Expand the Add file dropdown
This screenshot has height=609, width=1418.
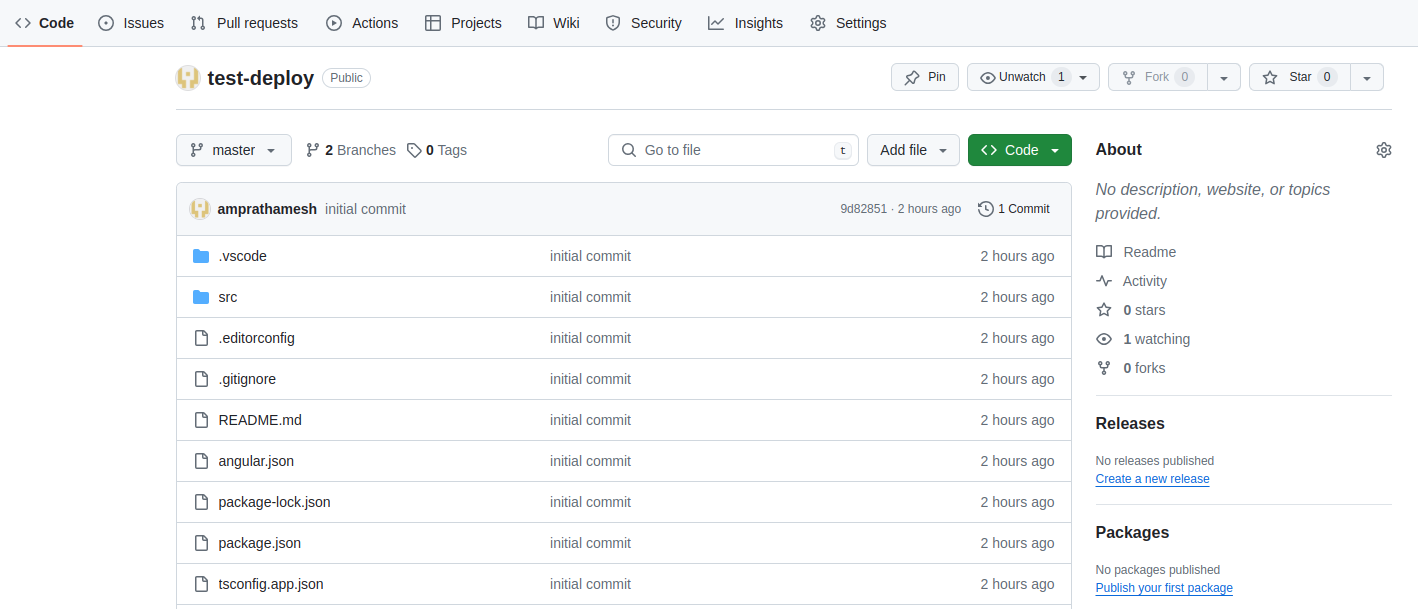pyautogui.click(x=912, y=149)
